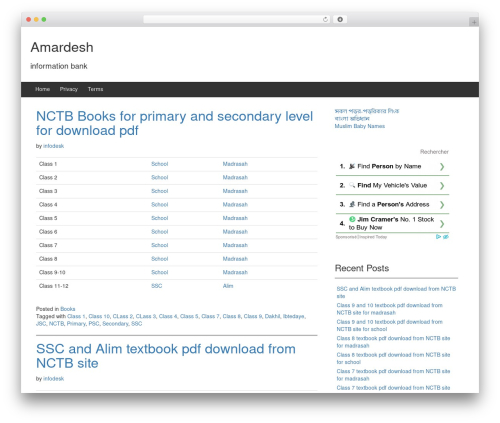The height and width of the screenshot is (423, 500).
Task: Click infodesk author under SSC and Alim post
Action: 53,379
